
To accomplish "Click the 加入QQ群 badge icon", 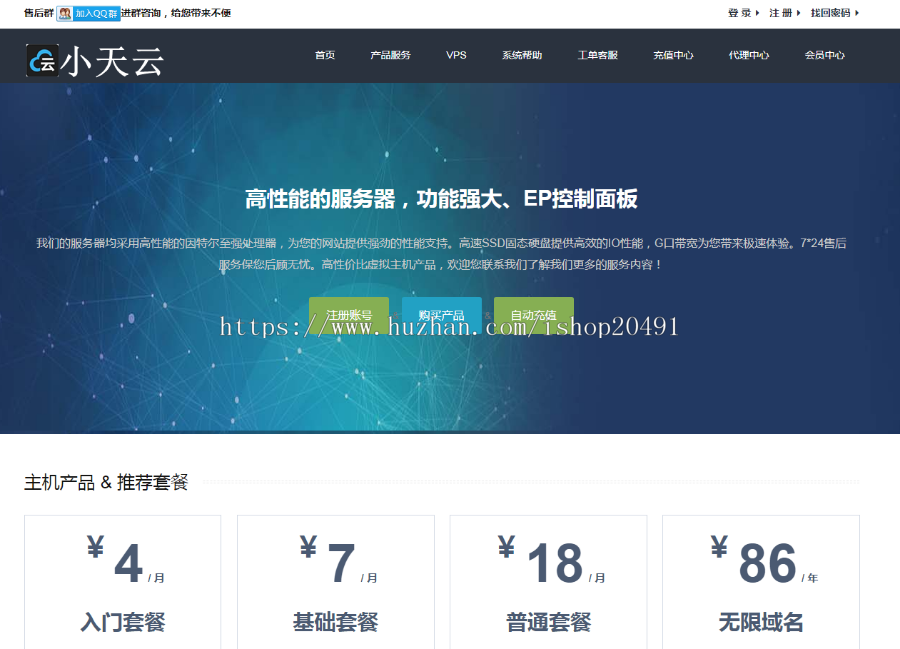I will click(x=65, y=13).
